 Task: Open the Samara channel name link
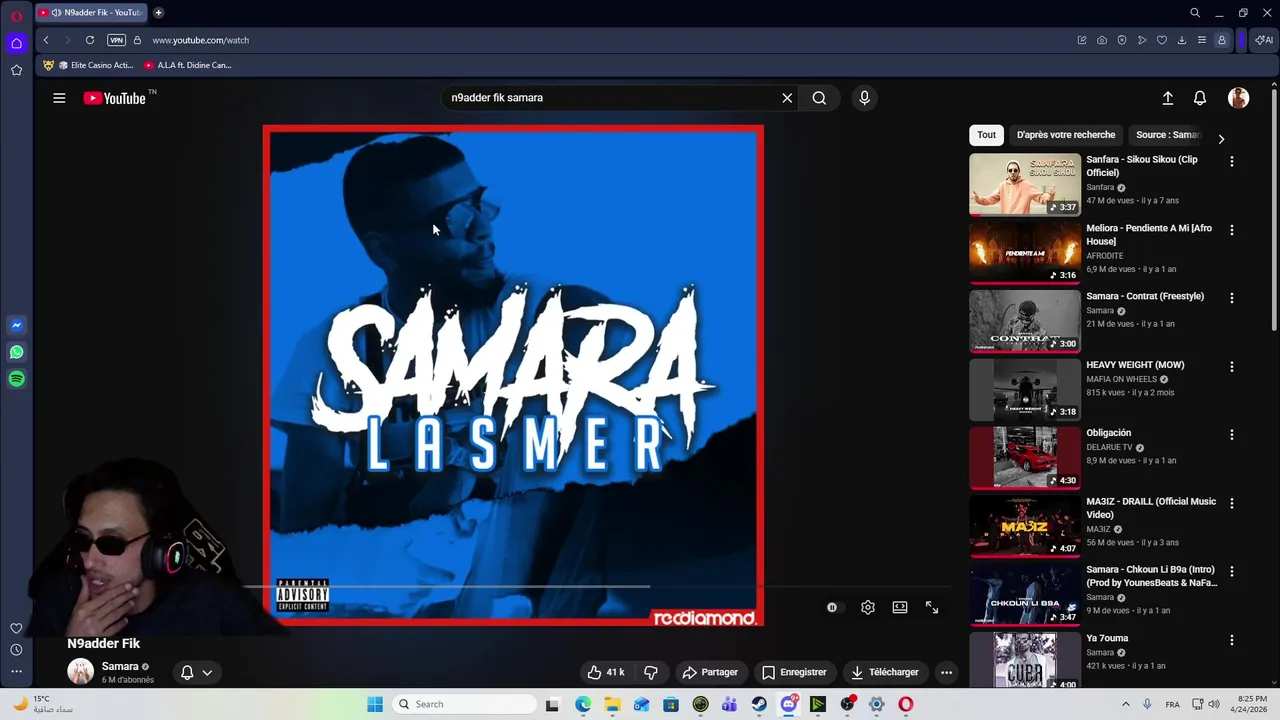coord(120,667)
